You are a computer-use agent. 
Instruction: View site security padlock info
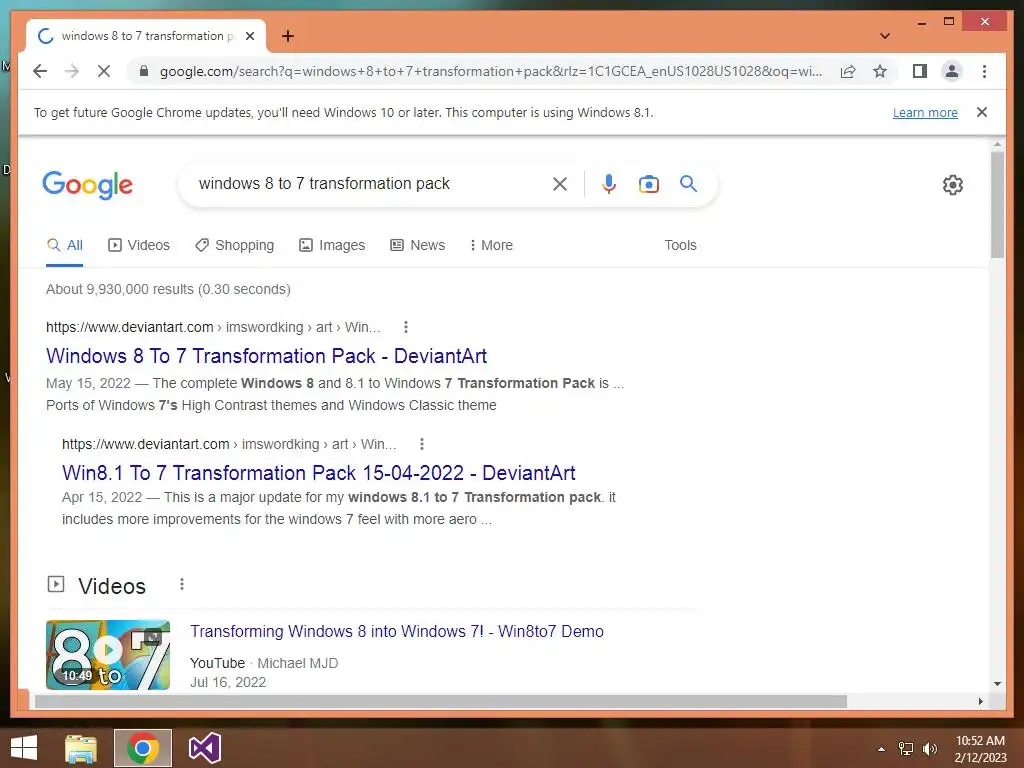(x=144, y=71)
